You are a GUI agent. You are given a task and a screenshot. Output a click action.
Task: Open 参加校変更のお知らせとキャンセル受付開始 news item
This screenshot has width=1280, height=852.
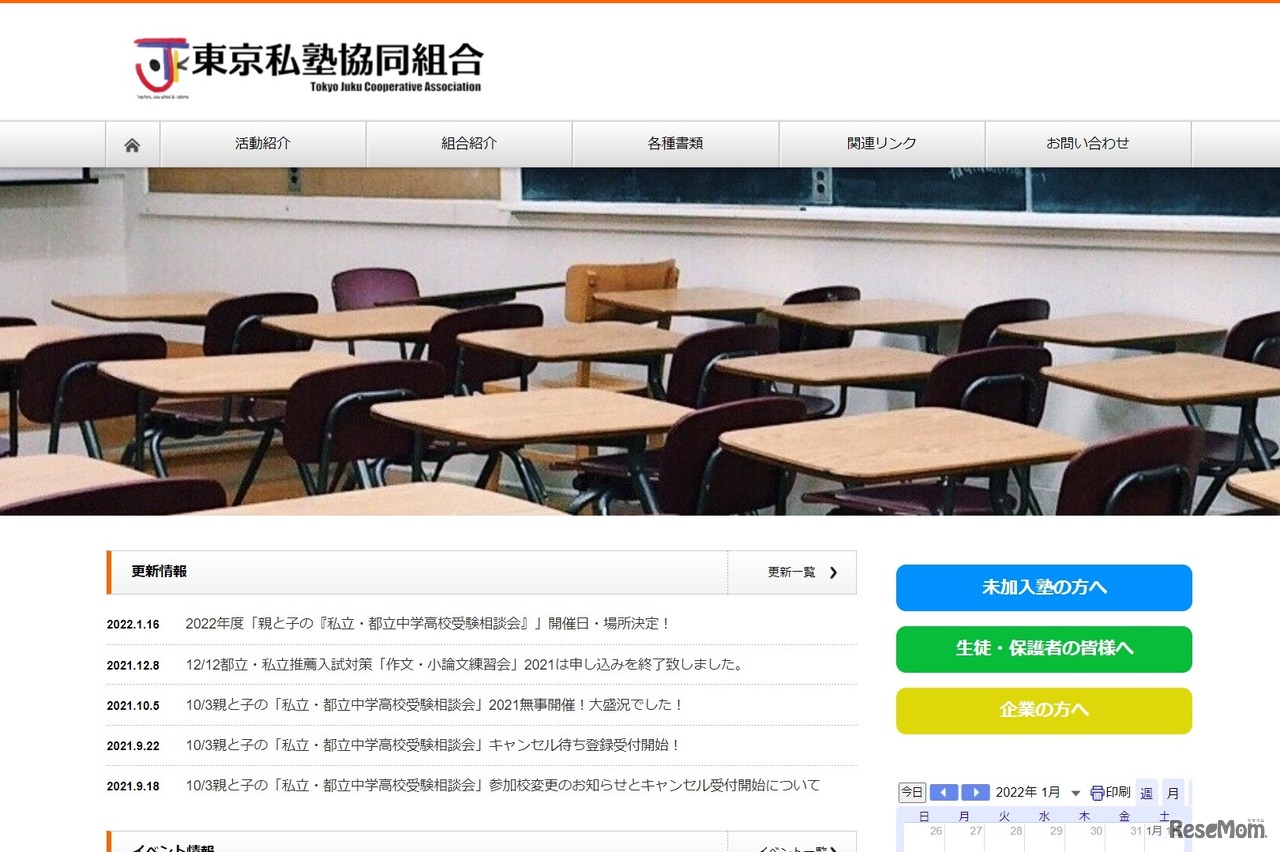point(503,786)
